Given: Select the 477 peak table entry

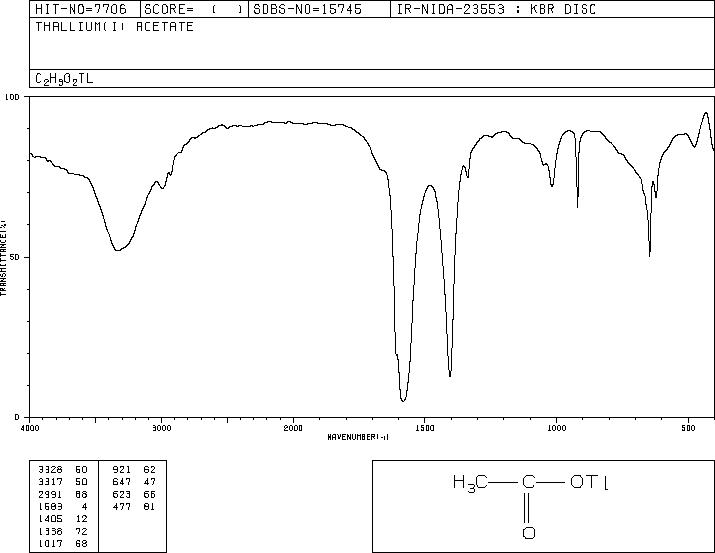Looking at the screenshot, I should [x=134, y=506].
